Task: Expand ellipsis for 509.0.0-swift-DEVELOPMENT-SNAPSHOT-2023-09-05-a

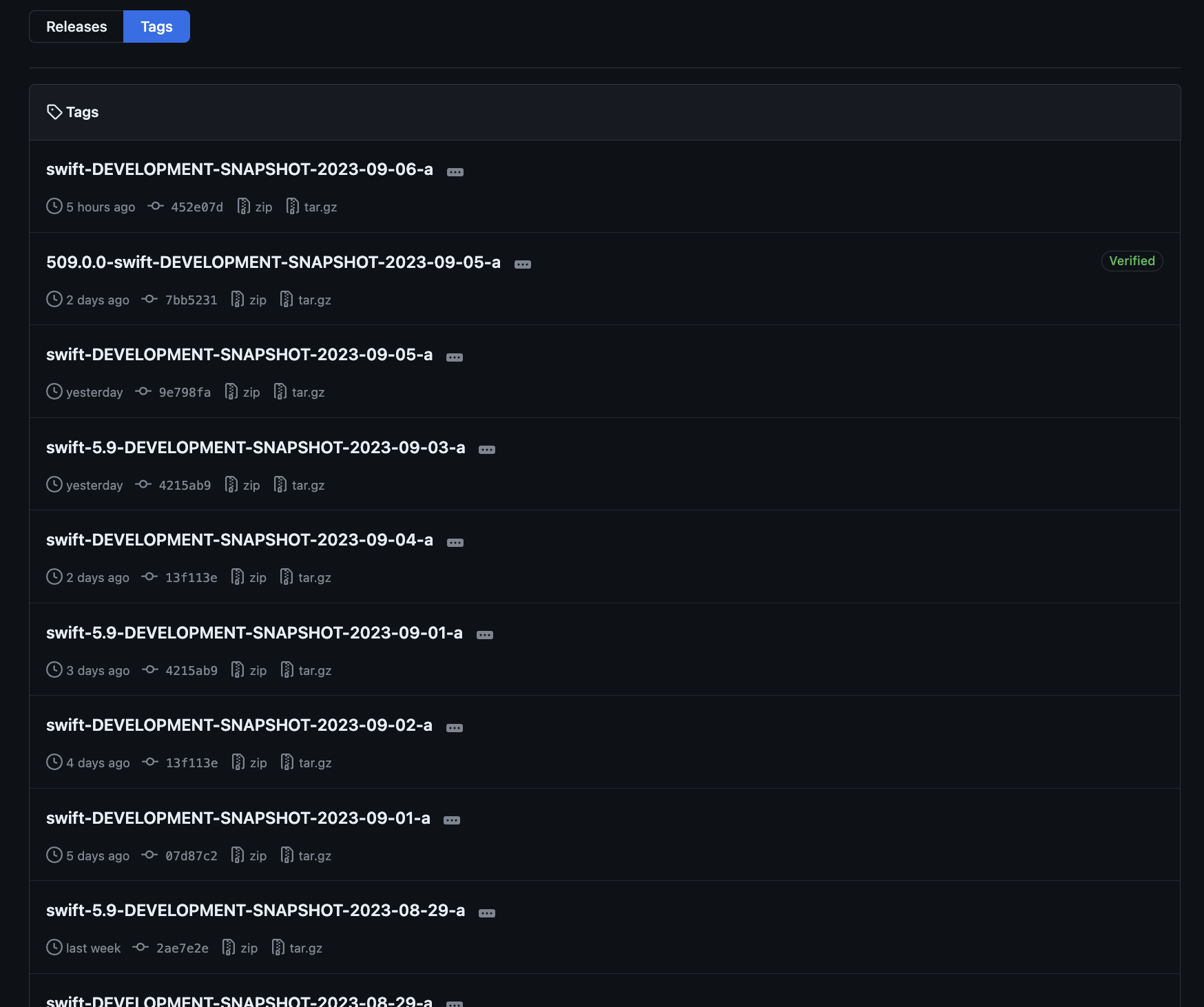Action: (523, 264)
